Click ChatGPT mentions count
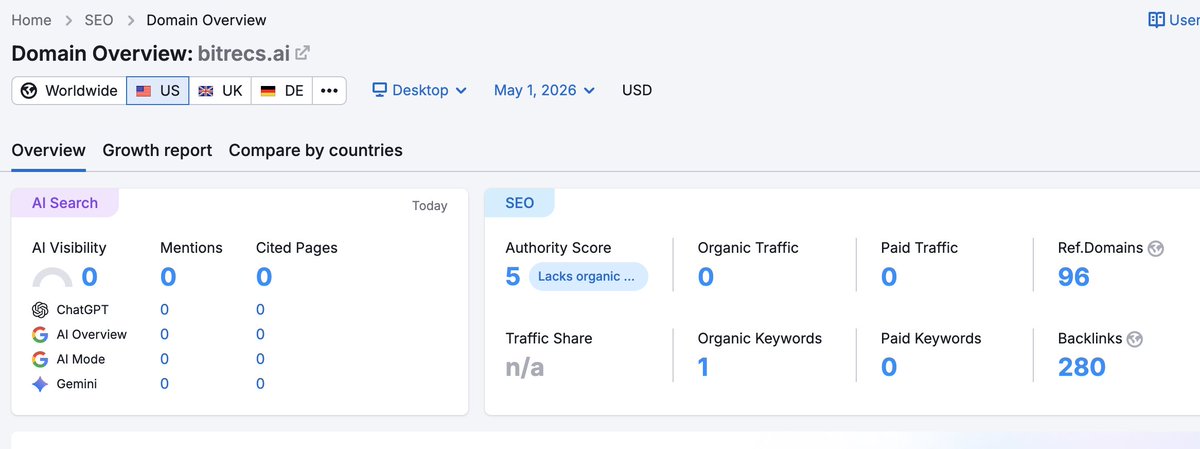1200x449 pixels. pos(164,310)
